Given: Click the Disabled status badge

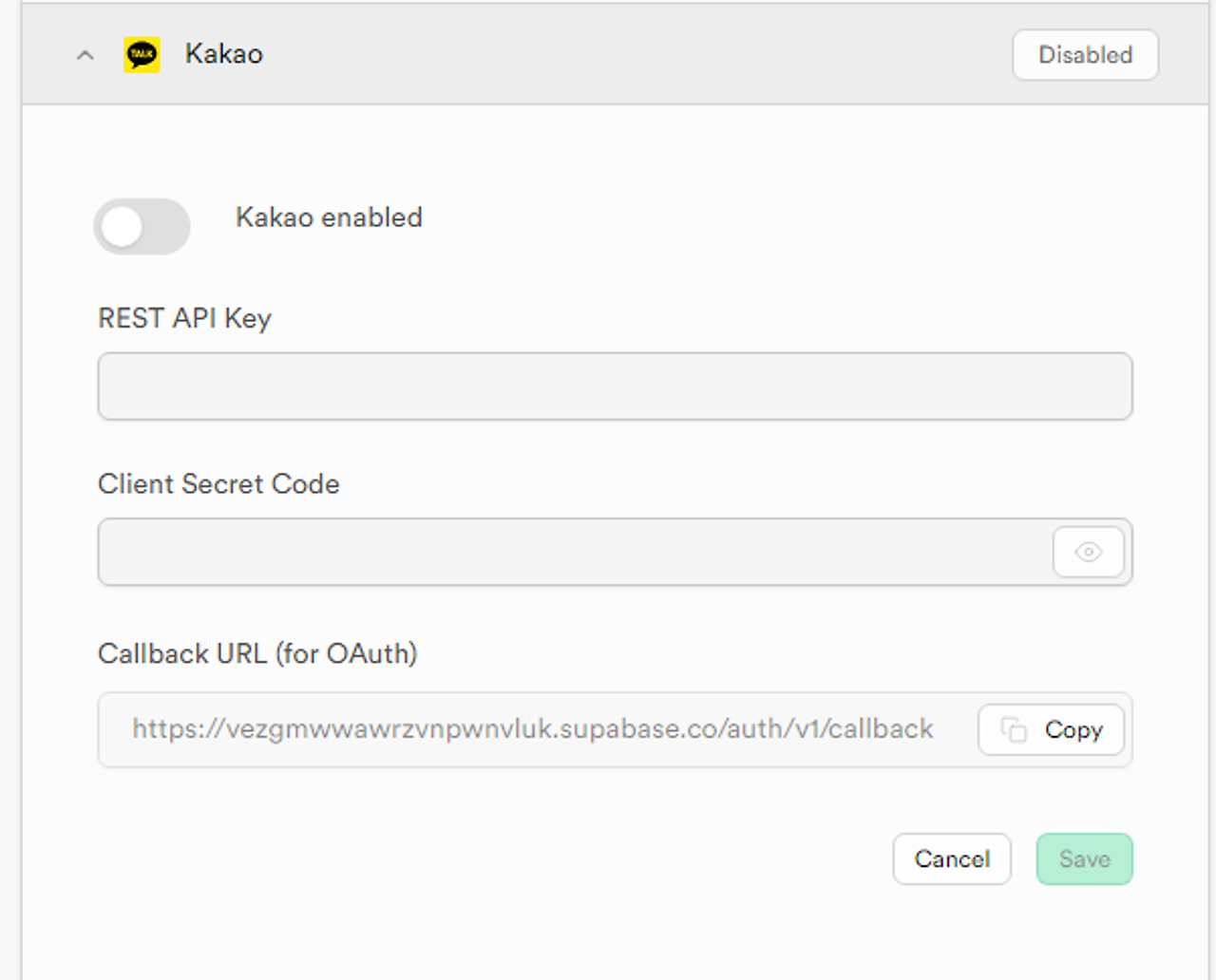Looking at the screenshot, I should [x=1085, y=55].
